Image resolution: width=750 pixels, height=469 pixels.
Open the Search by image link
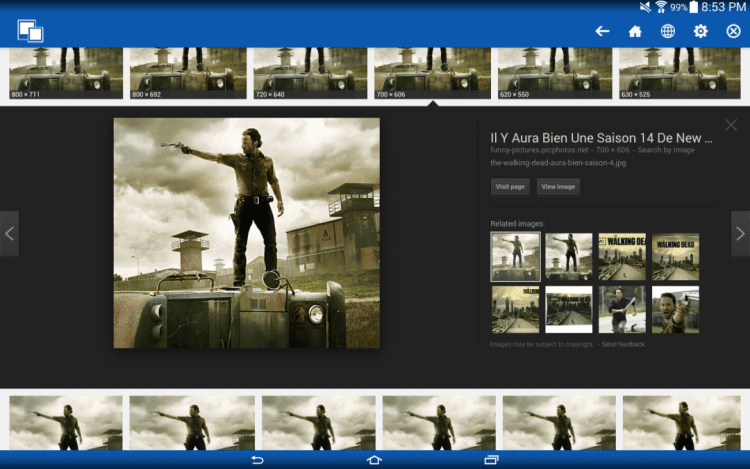666,150
